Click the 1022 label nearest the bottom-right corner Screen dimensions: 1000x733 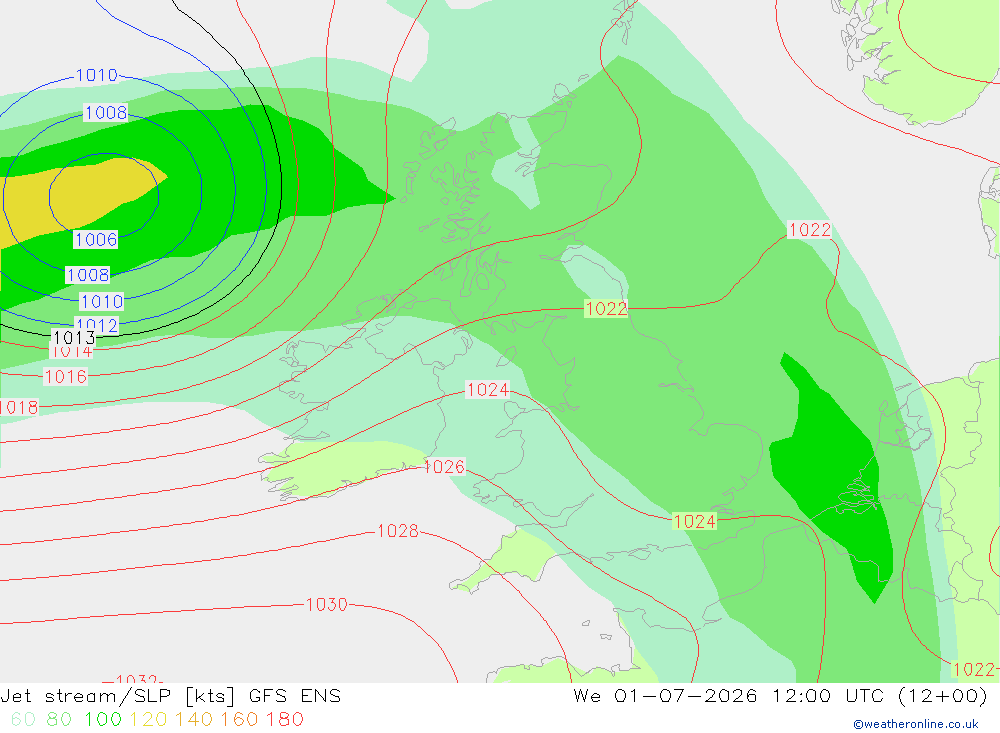point(974,669)
